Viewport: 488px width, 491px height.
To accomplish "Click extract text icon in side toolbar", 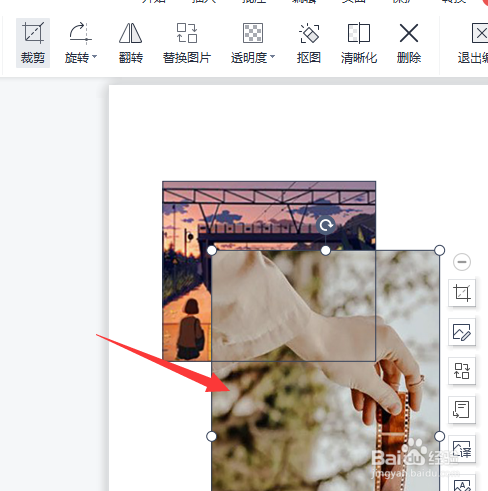I will (x=462, y=410).
